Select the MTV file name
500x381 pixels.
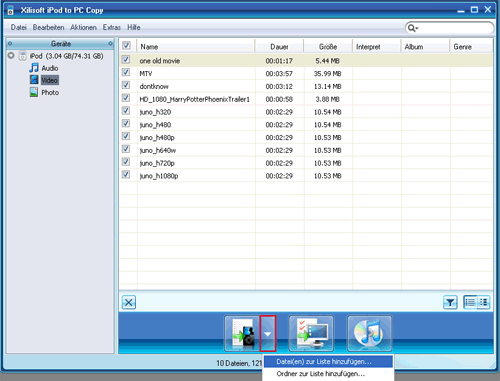pyautogui.click(x=146, y=74)
